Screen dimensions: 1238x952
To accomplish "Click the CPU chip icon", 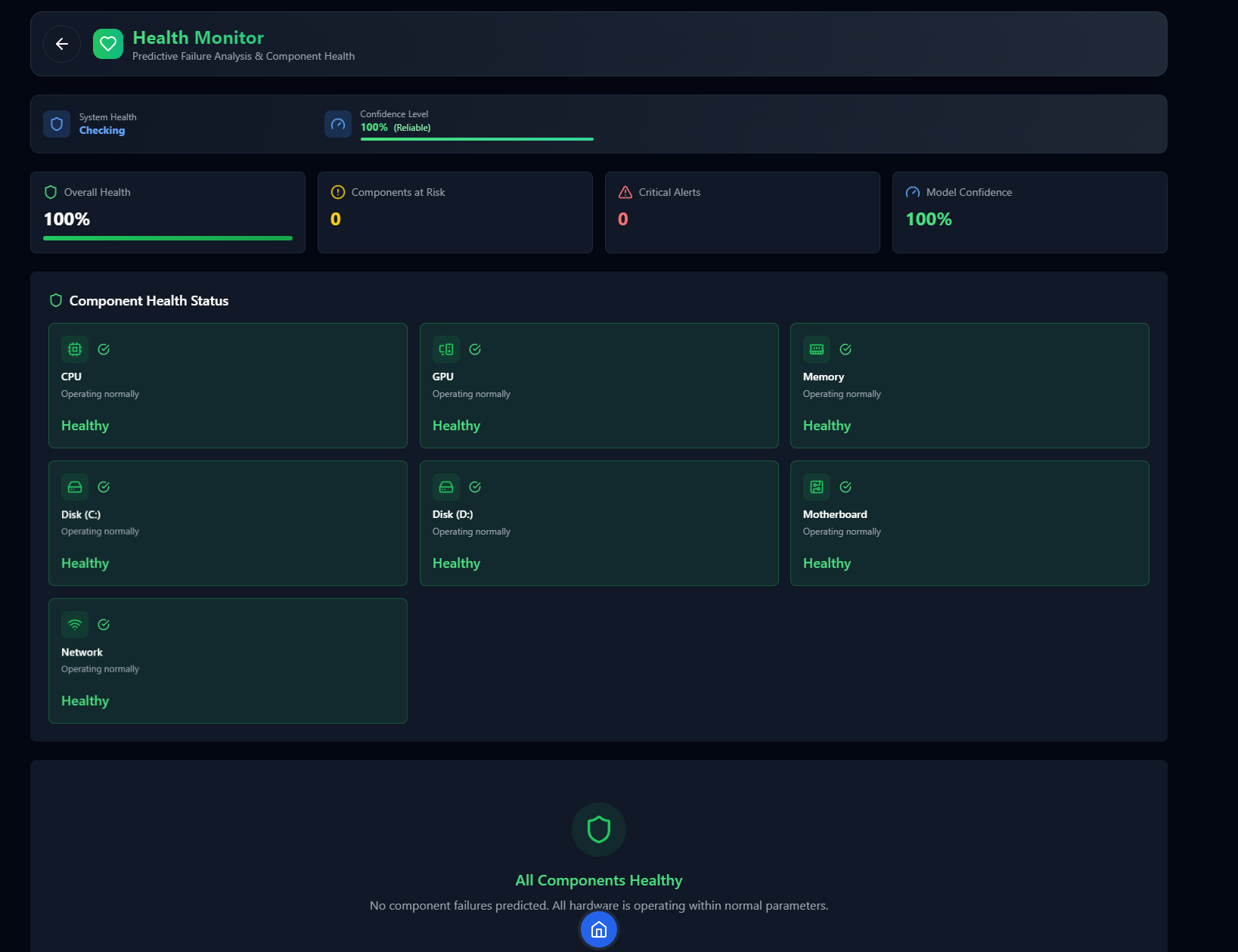I will (75, 349).
